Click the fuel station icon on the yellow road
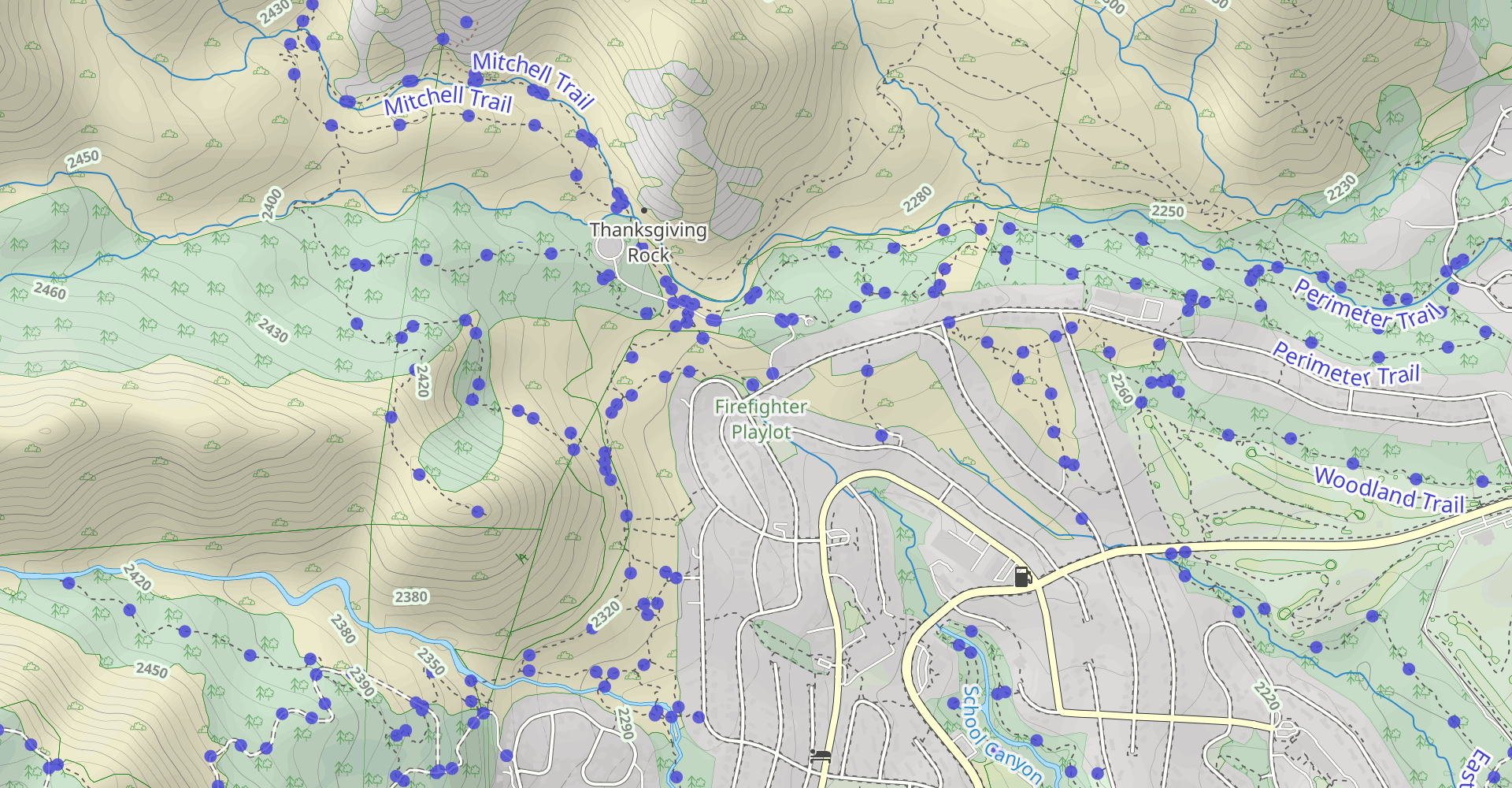Screen dimensions: 1512x788 pos(1023,577)
